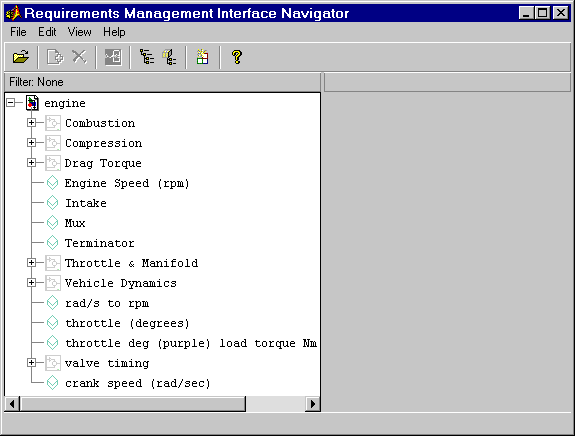Expand the Drag Torque subsystem
Viewport: 575px width, 436px height.
coord(32,163)
